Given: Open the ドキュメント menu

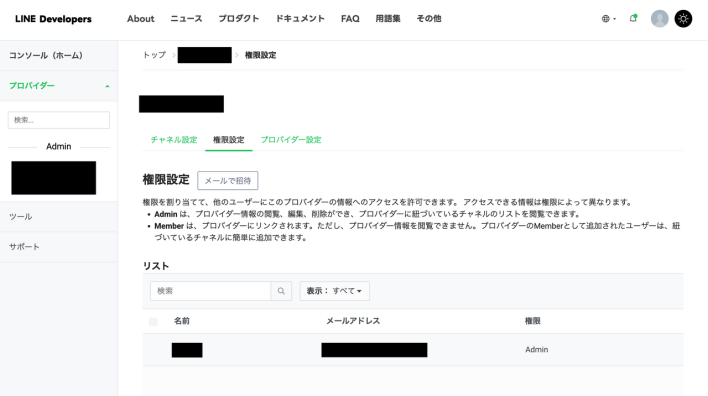Looking at the screenshot, I should coord(300,19).
